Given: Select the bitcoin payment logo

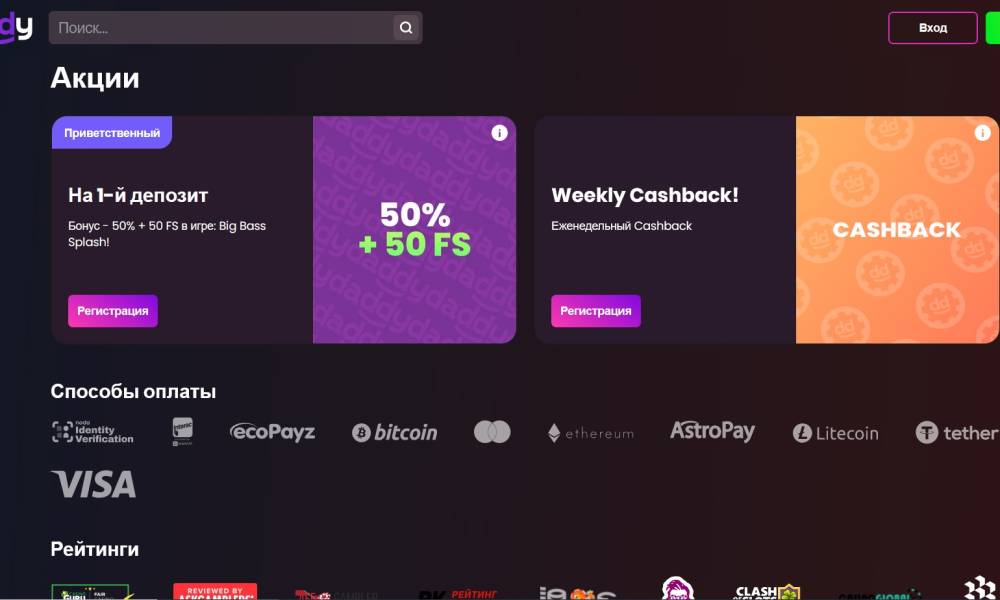Looking at the screenshot, I should (x=395, y=432).
